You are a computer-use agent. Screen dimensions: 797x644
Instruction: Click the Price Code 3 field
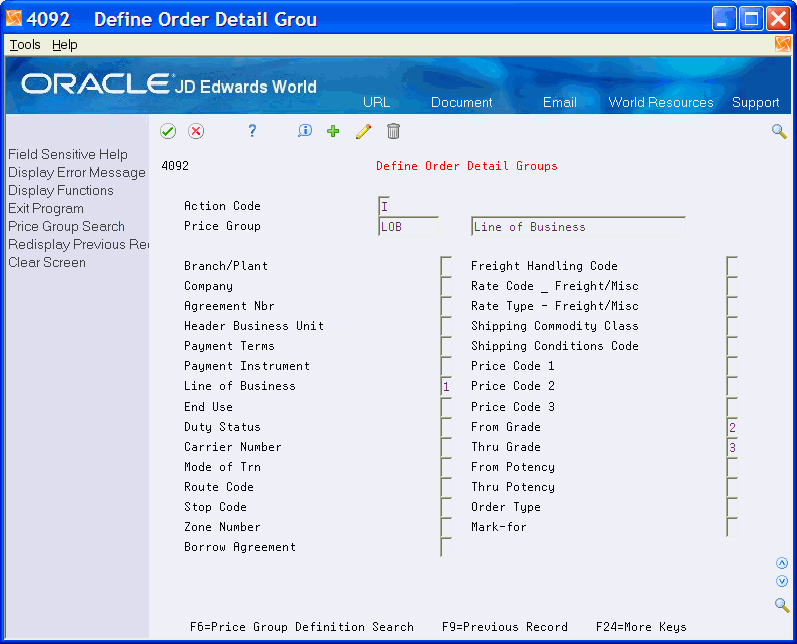pyautogui.click(x=732, y=407)
